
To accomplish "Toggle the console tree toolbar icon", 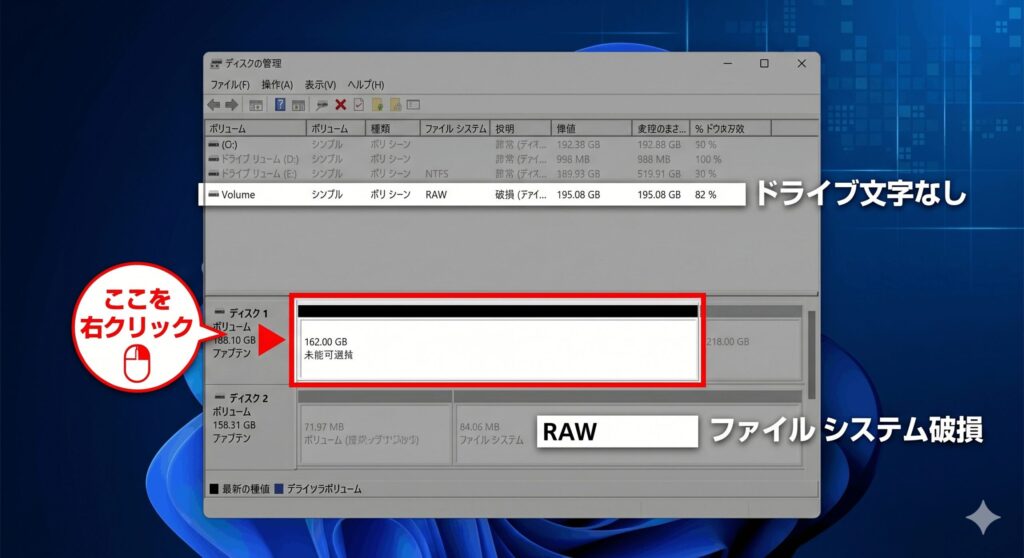I will pyautogui.click(x=256, y=105).
